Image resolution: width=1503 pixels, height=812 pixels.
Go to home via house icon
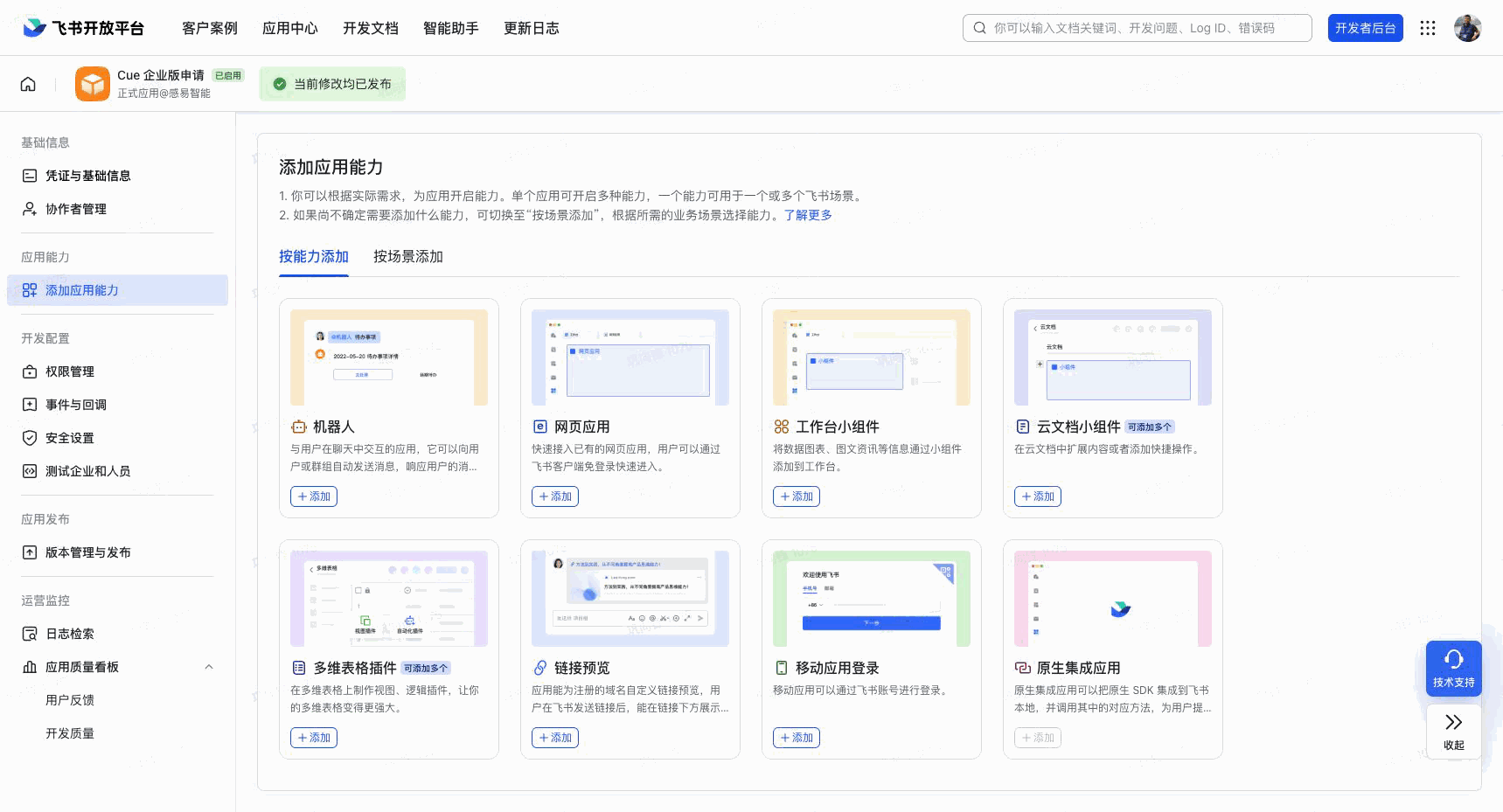click(x=28, y=84)
